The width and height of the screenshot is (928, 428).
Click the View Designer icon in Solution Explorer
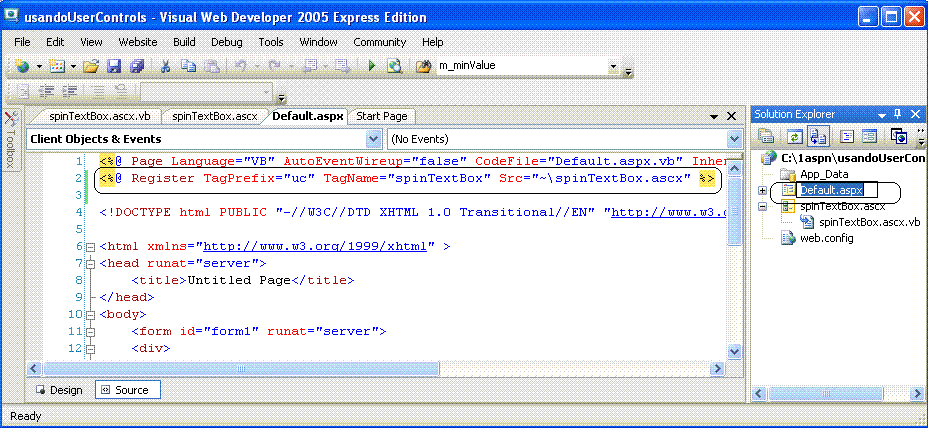point(869,136)
